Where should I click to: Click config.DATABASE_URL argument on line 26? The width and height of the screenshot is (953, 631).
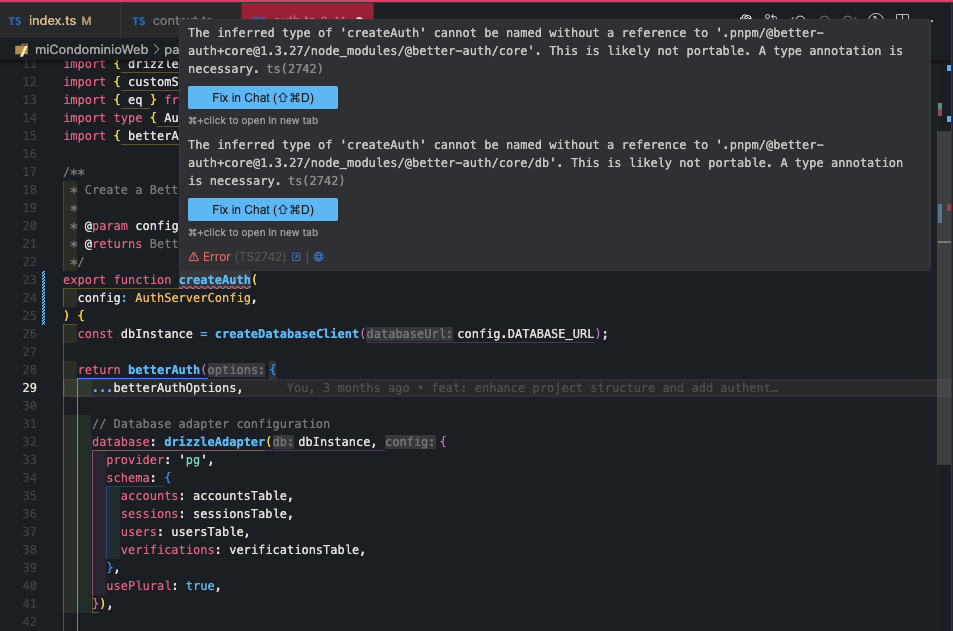click(526, 334)
